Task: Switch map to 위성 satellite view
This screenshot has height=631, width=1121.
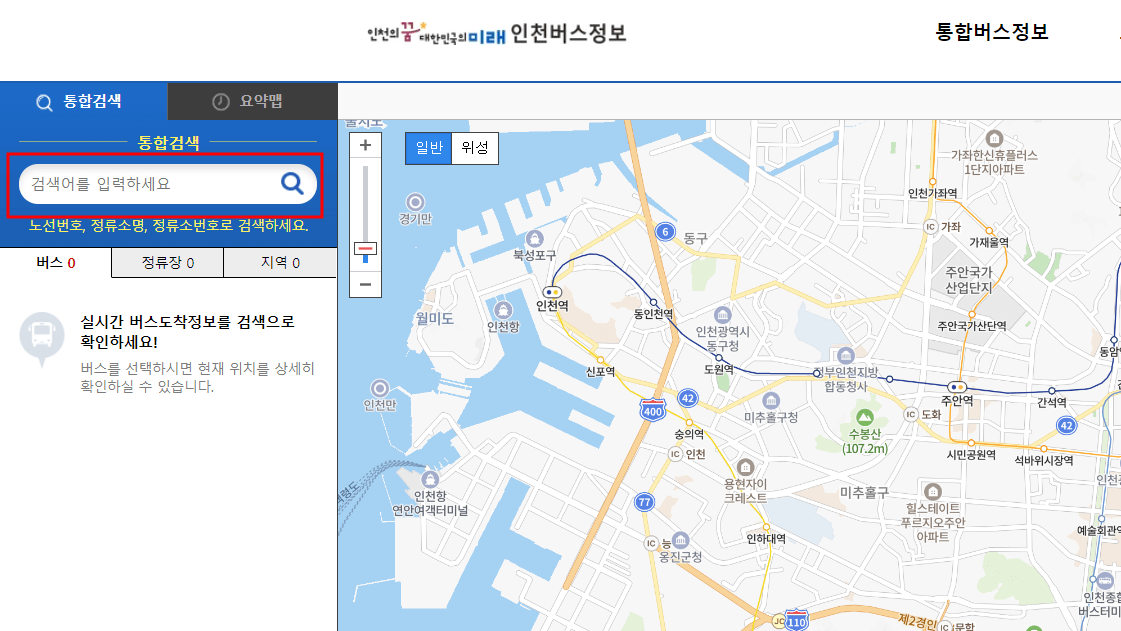Action: pos(474,147)
